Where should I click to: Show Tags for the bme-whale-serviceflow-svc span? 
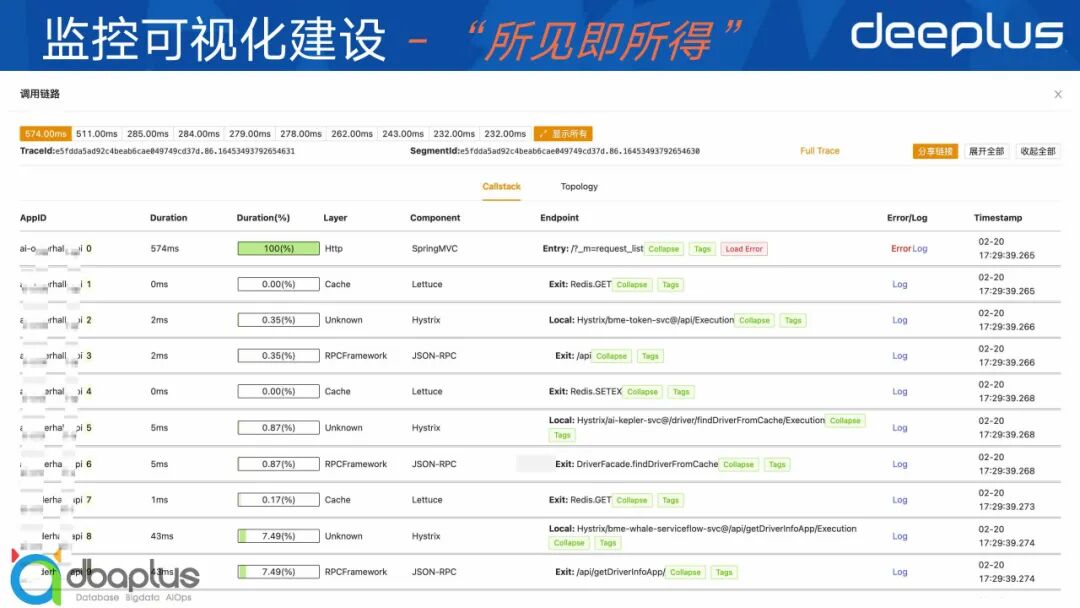click(x=608, y=543)
